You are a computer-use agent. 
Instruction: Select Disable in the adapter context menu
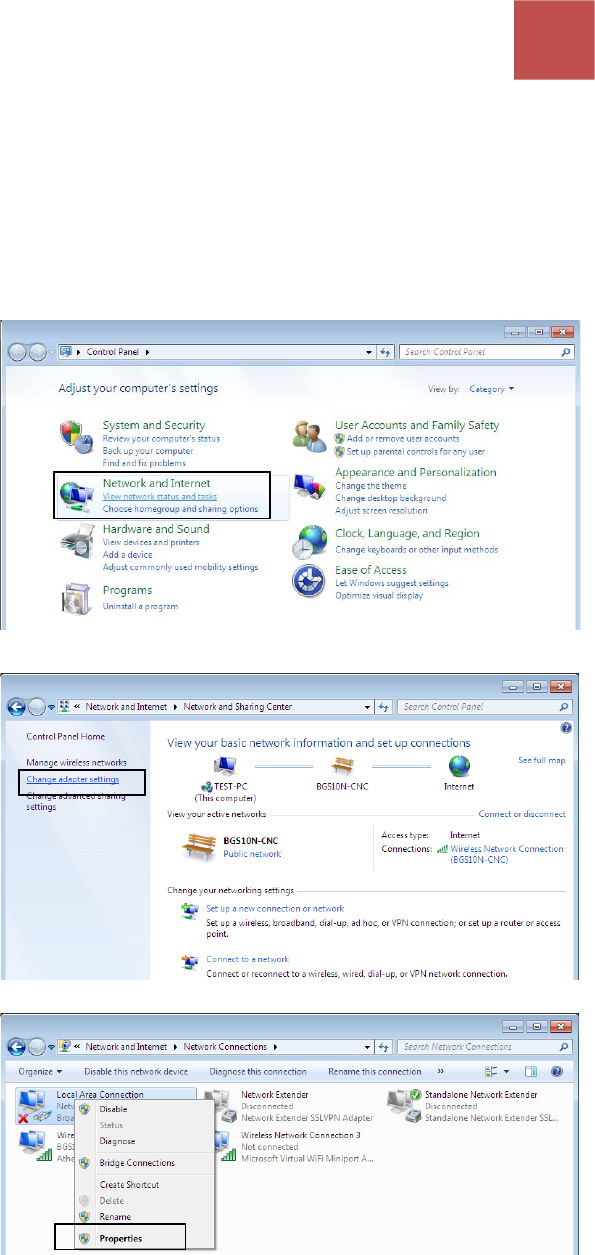click(113, 1109)
